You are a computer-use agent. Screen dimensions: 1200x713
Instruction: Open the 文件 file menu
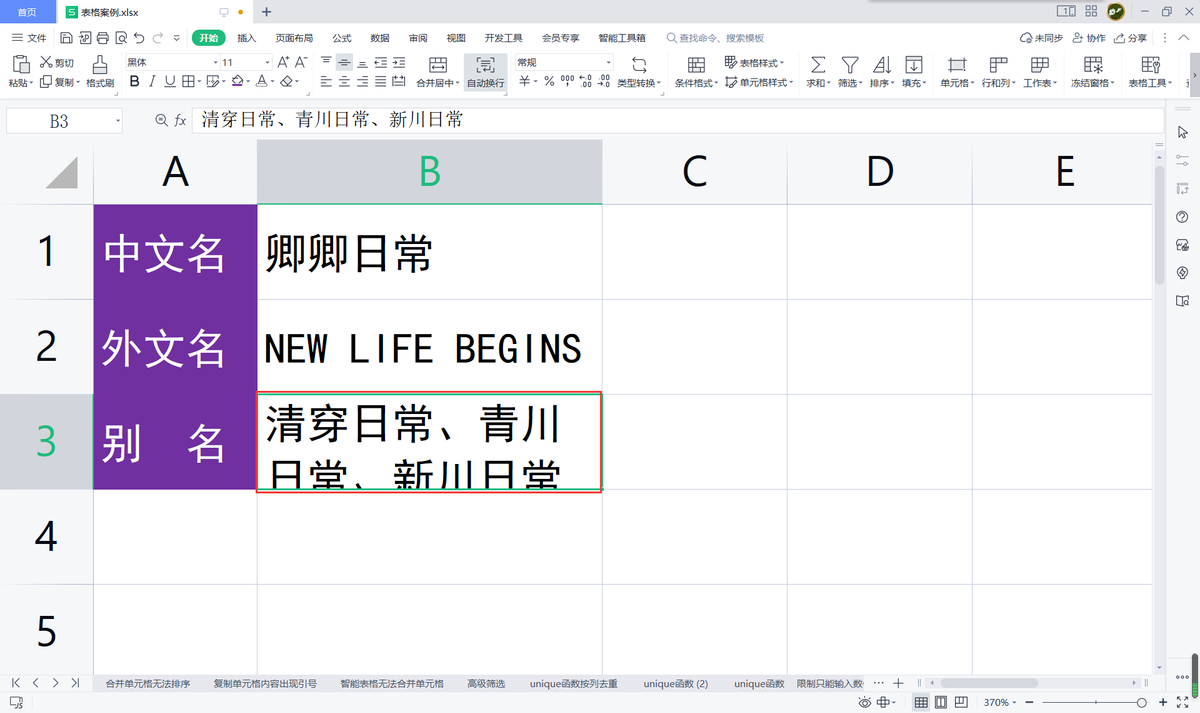[29, 38]
